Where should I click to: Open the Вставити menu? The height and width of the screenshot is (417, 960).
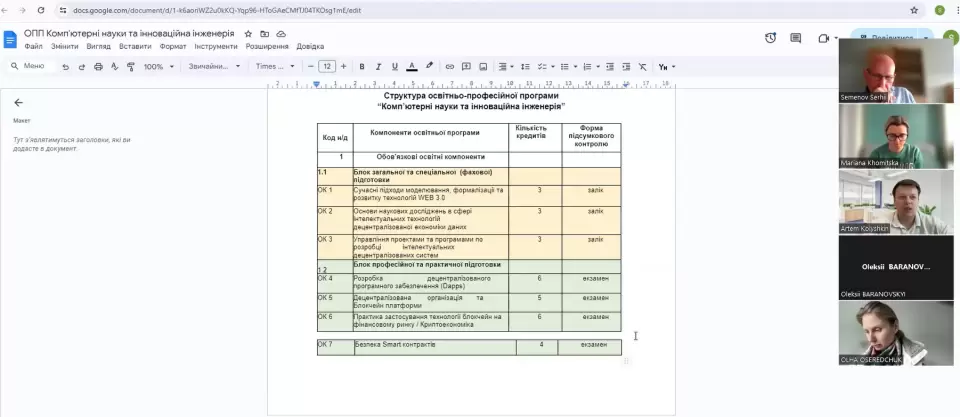[135, 47]
